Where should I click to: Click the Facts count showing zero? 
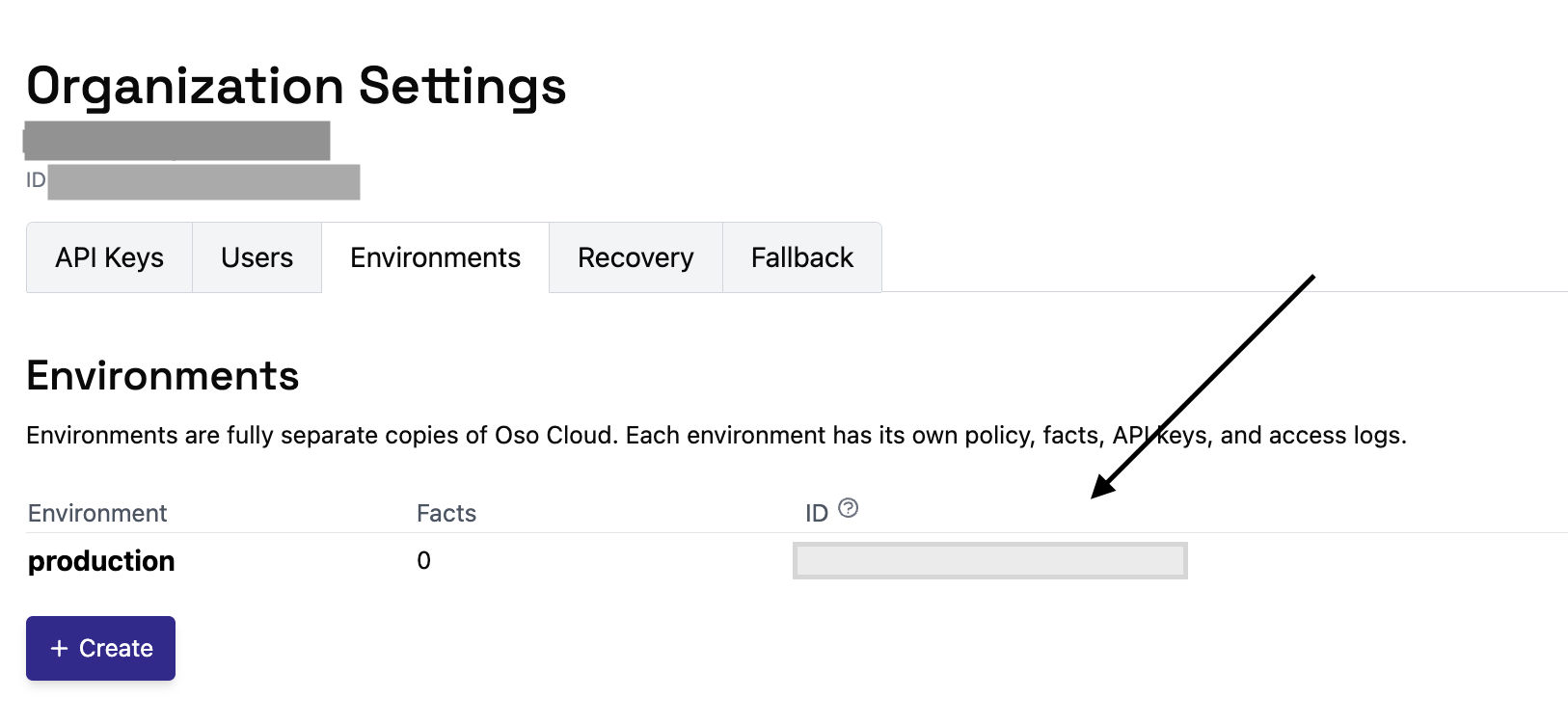tap(423, 560)
